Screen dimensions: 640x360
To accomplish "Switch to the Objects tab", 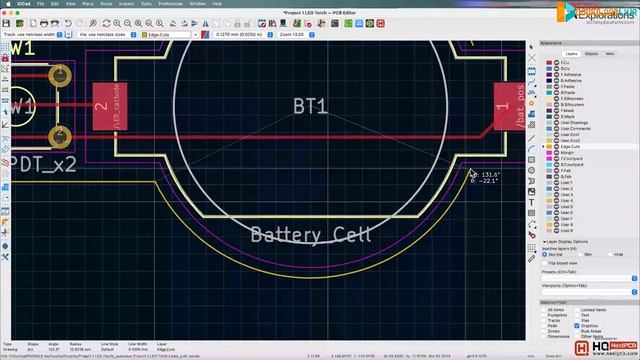I will pos(591,54).
